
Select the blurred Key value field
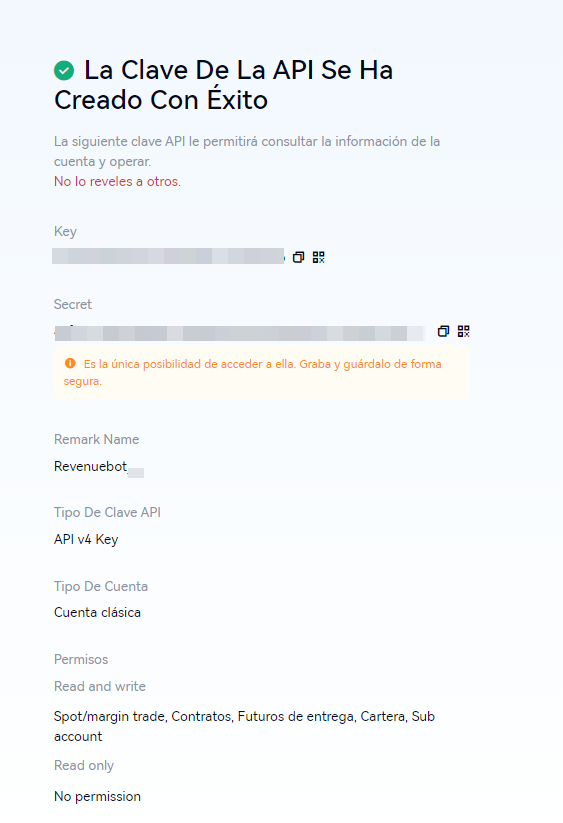tap(168, 256)
